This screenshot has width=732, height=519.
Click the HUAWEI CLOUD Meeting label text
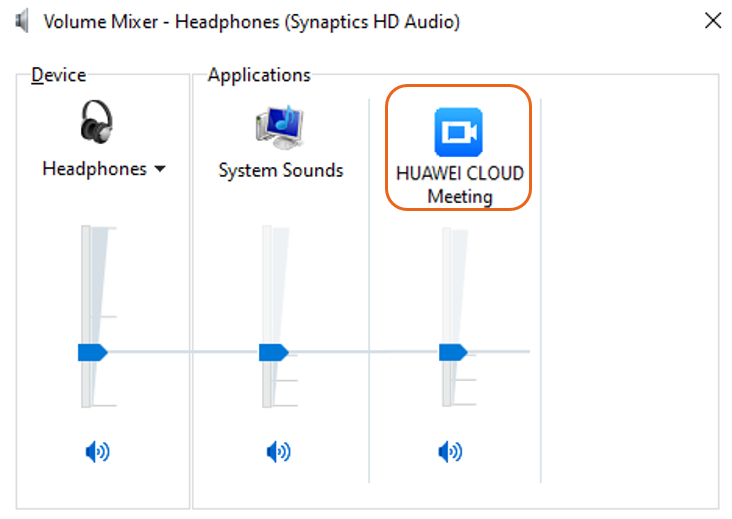(x=460, y=185)
